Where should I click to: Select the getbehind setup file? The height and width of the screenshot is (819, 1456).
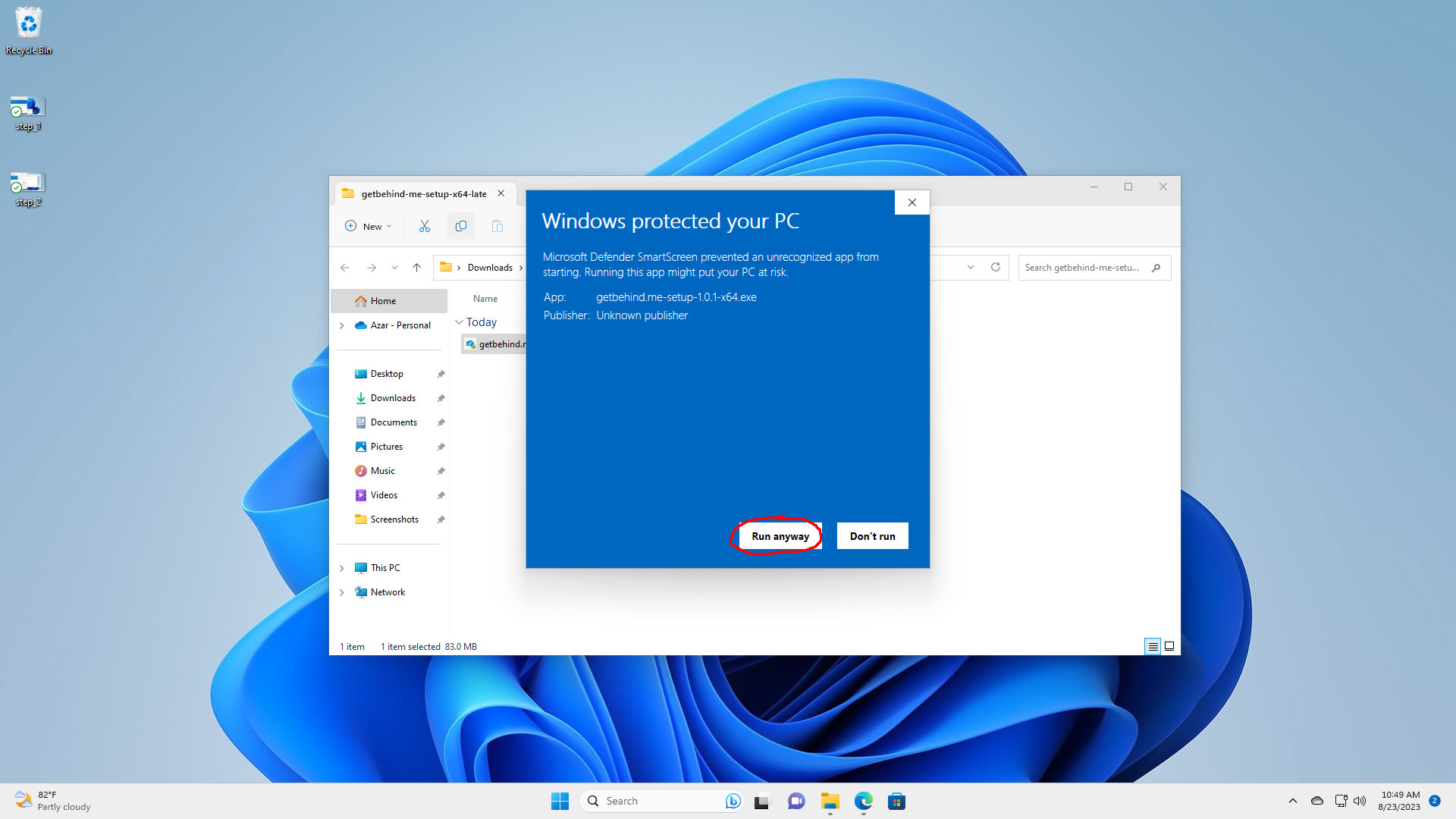tap(494, 344)
